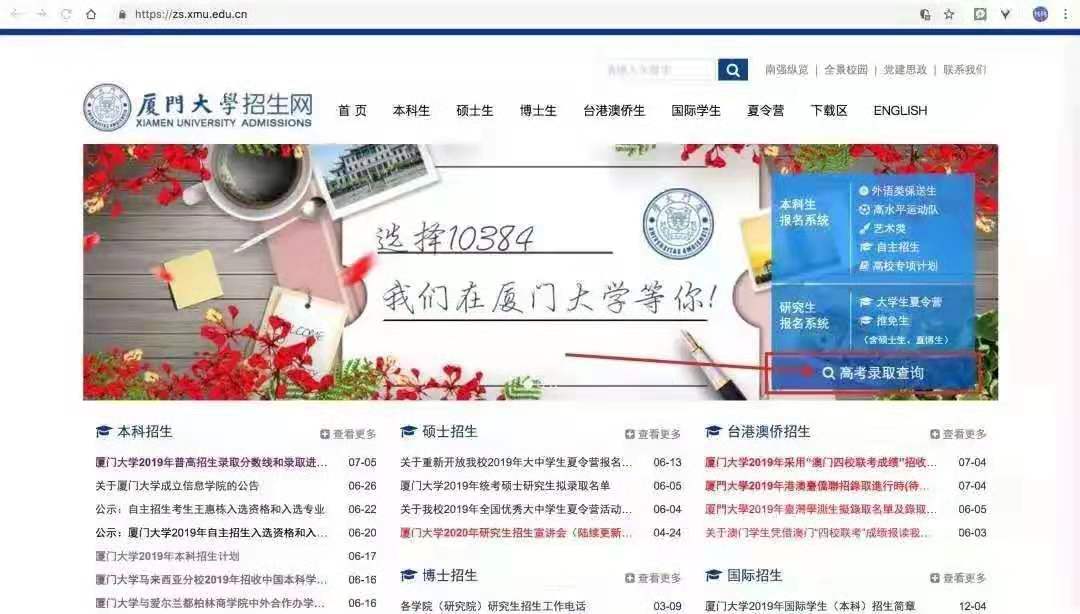This screenshot has width=1080, height=614.
Task: Expand more 台港澳侨招生 news via 查看更多
Action: click(x=958, y=434)
